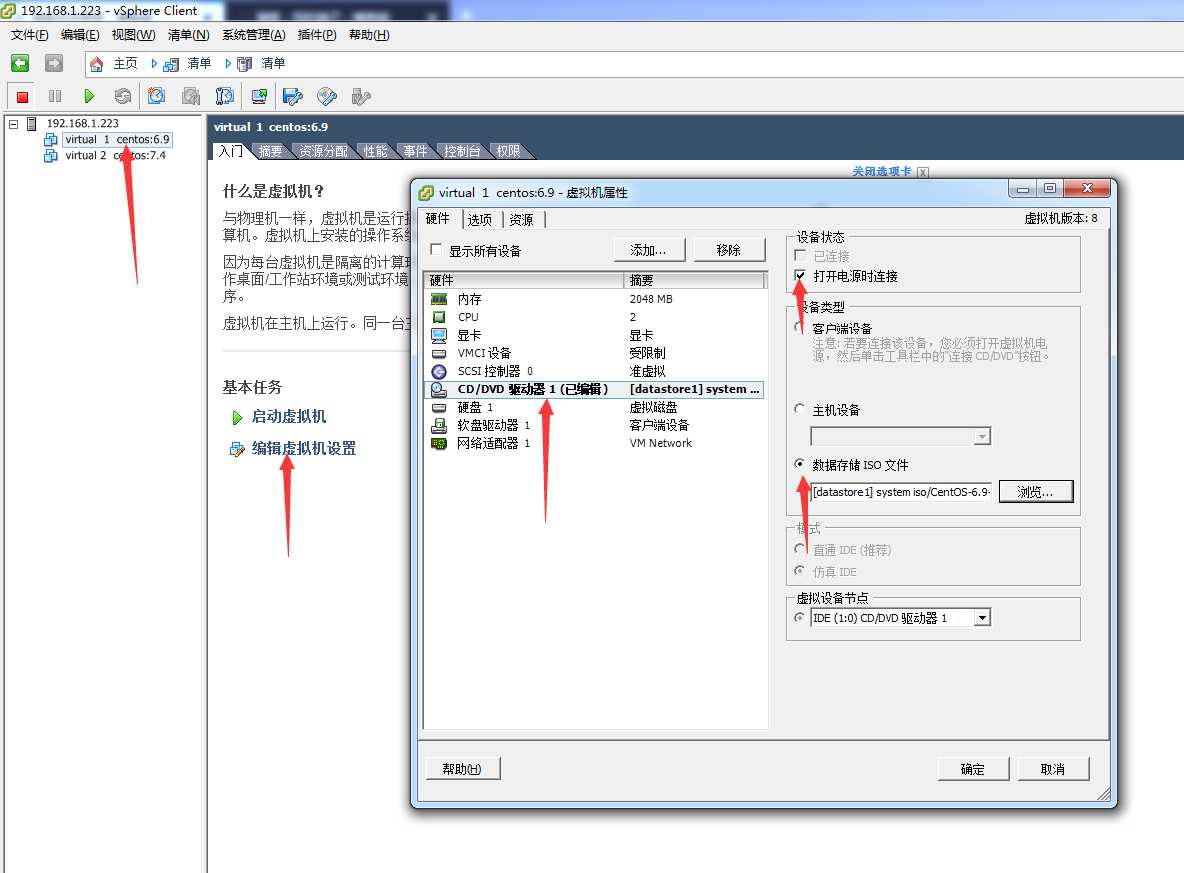Select client device radio button
This screenshot has height=873, width=1184.
(x=800, y=328)
